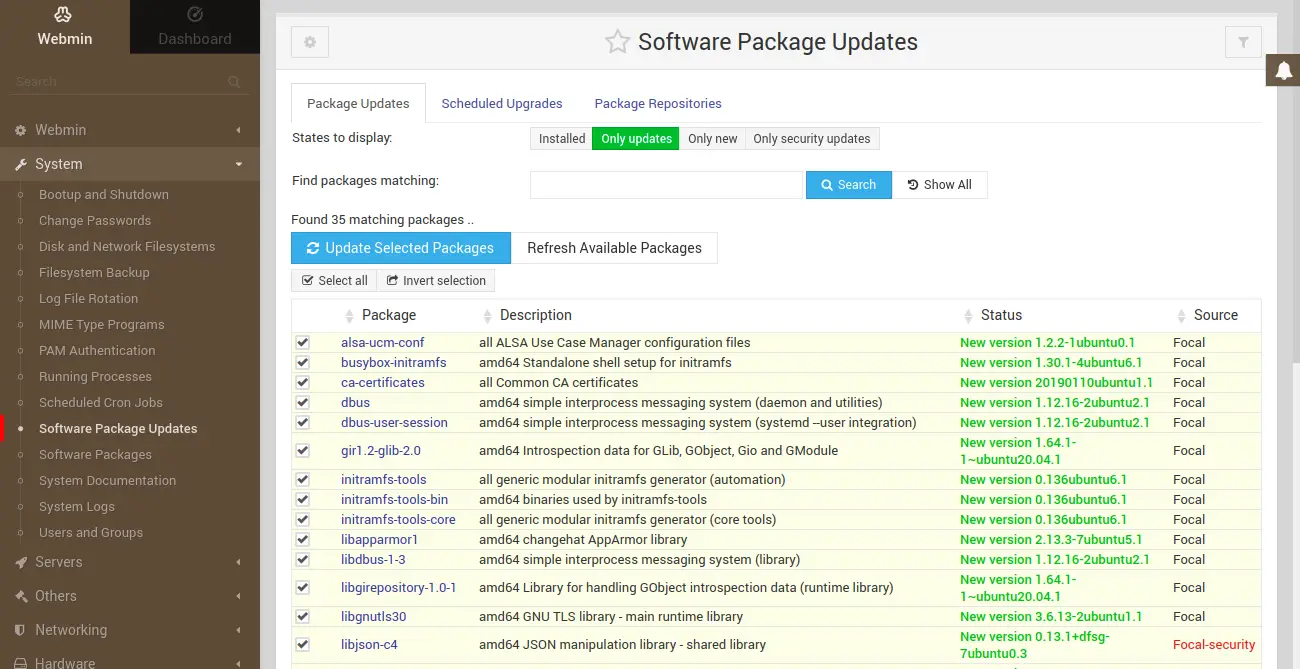Screen dimensions: 1300x669
Task: Click the Show All button
Action: point(940,185)
